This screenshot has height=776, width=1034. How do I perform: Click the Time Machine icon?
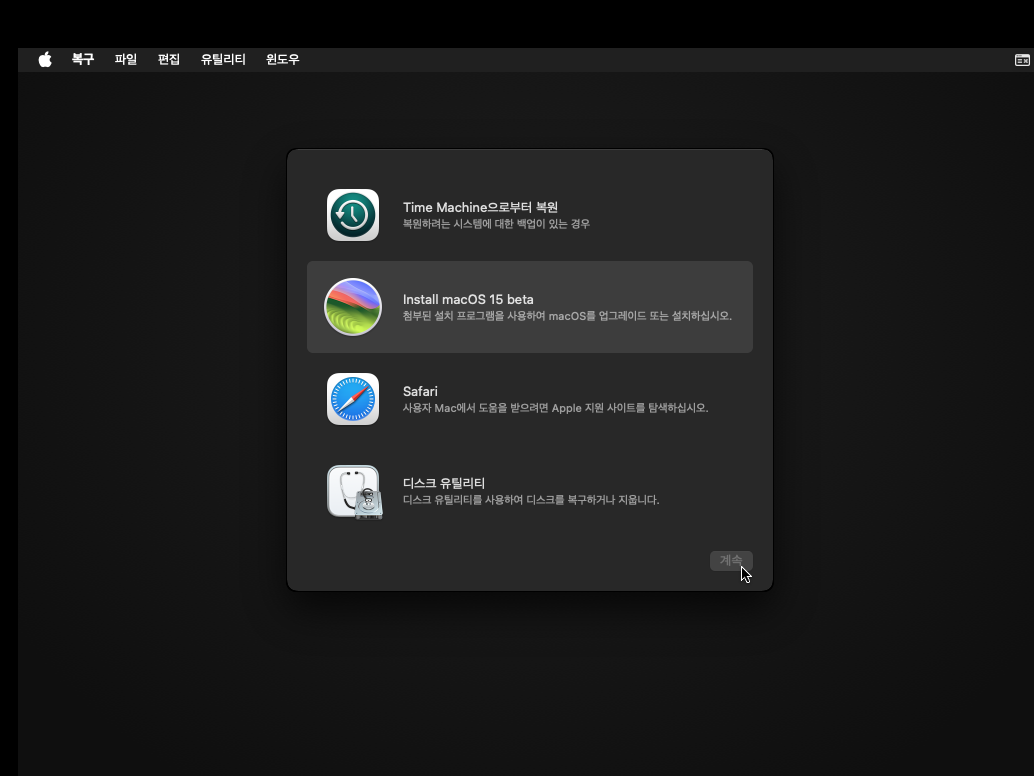353,215
